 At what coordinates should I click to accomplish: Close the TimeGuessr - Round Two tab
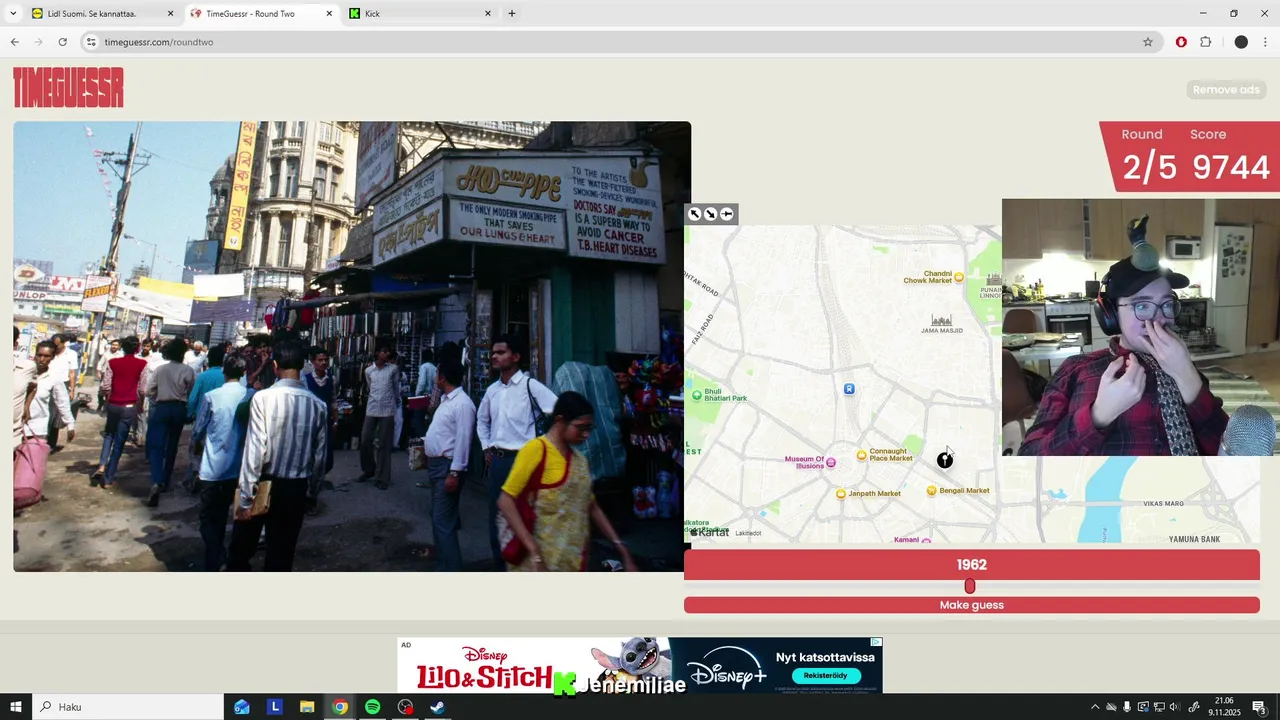[329, 14]
